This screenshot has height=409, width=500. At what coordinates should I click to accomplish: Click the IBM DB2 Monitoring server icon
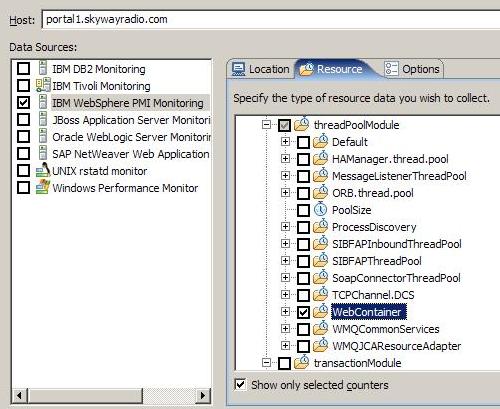point(43,68)
